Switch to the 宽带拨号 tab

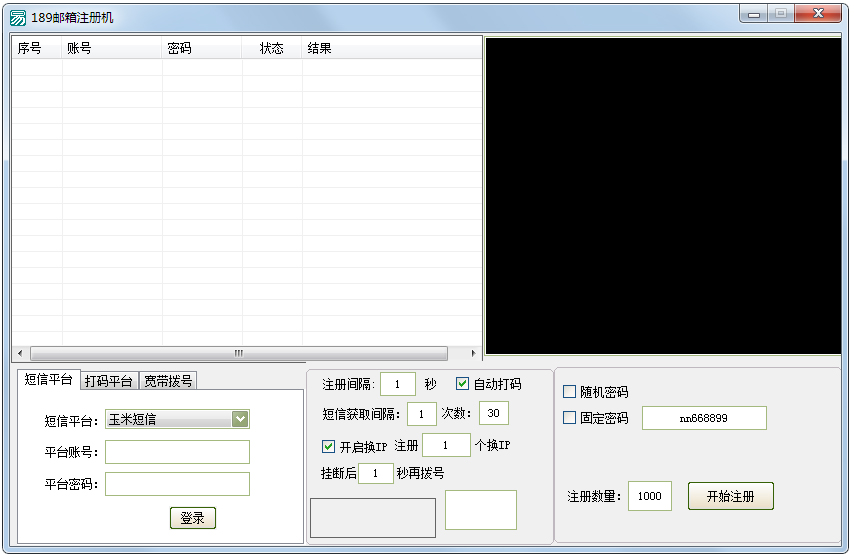pos(168,381)
